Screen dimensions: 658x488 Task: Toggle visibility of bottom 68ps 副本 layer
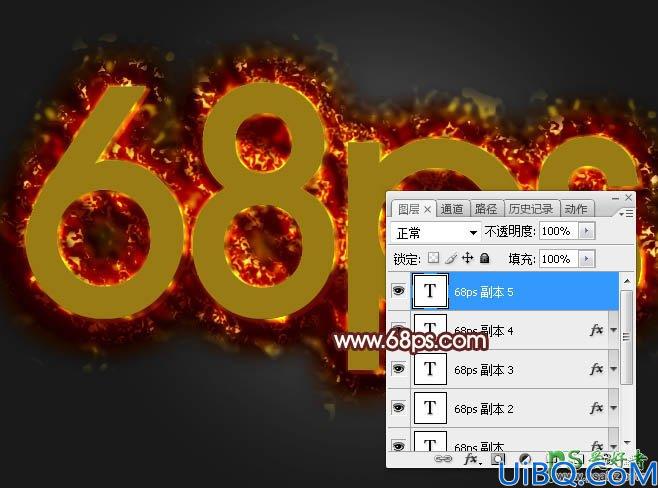point(398,446)
